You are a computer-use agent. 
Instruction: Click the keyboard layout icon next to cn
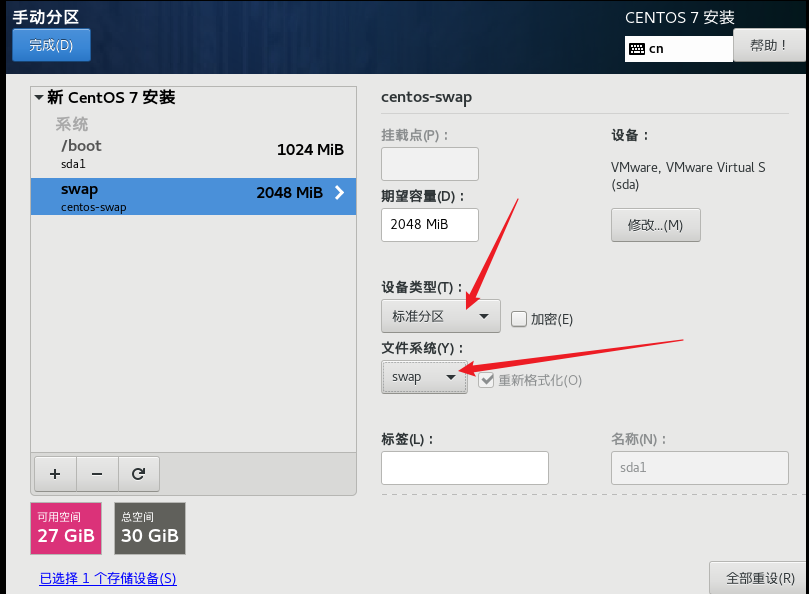pyautogui.click(x=637, y=49)
